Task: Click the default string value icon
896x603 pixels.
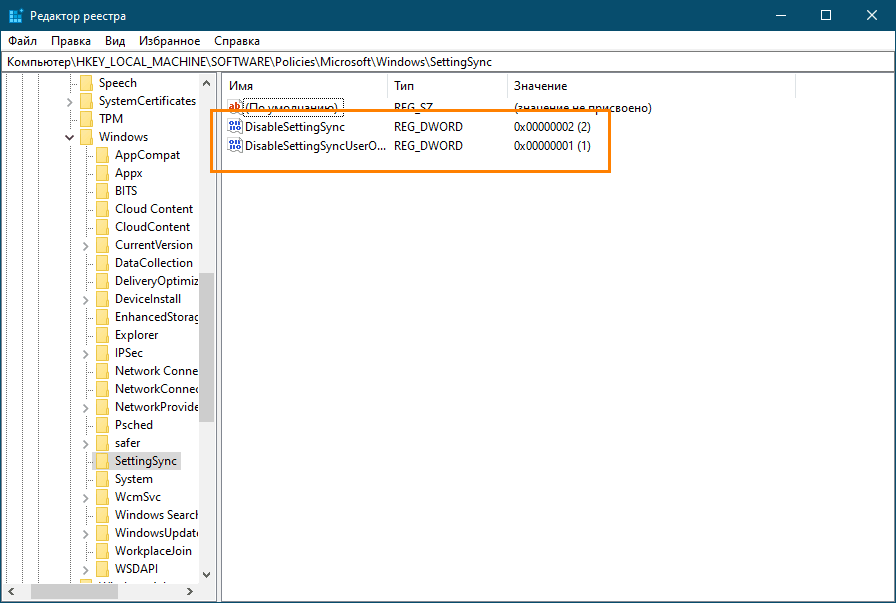Action: pos(235,107)
